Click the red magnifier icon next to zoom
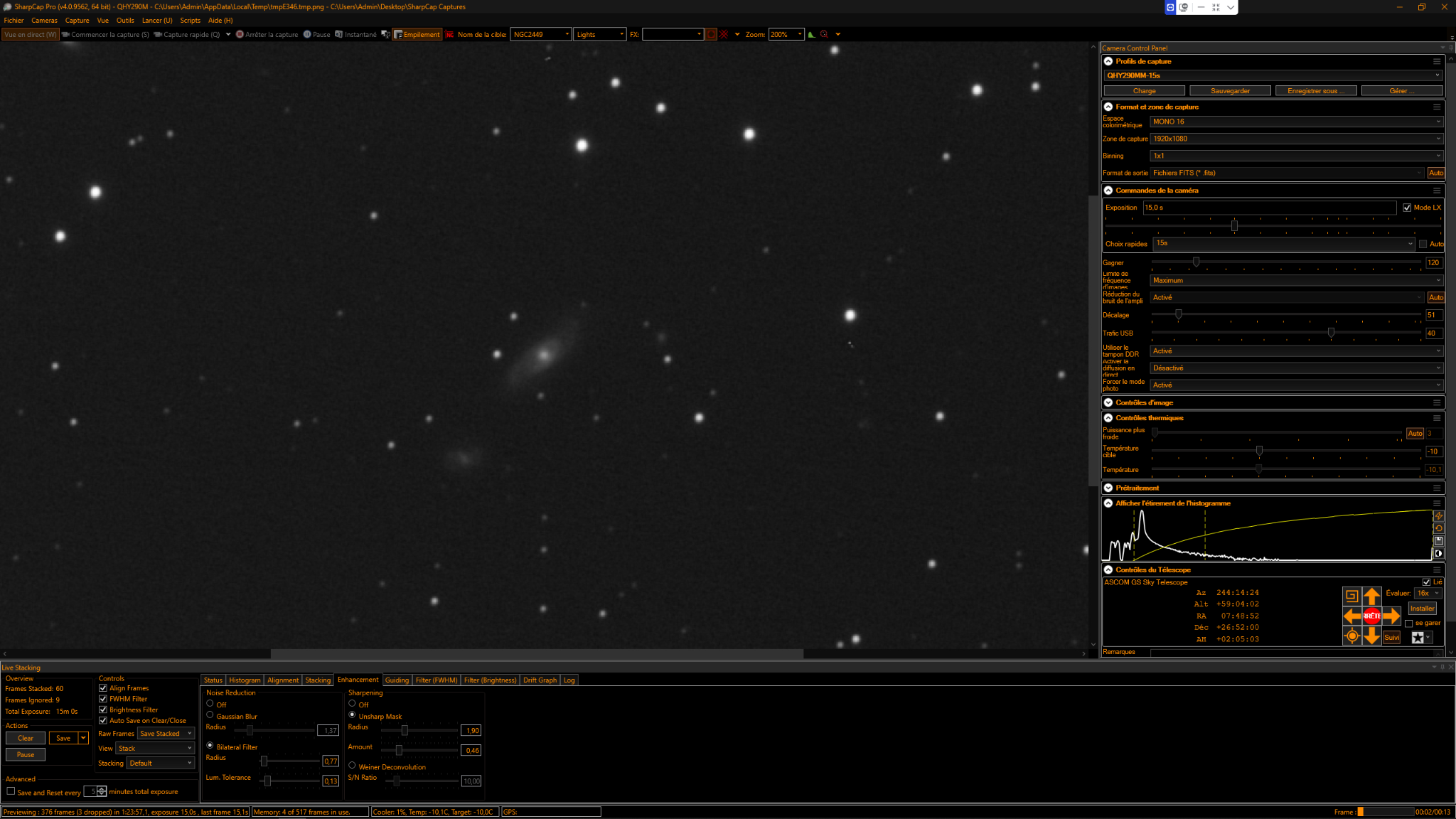The image size is (1456, 819). (x=824, y=34)
